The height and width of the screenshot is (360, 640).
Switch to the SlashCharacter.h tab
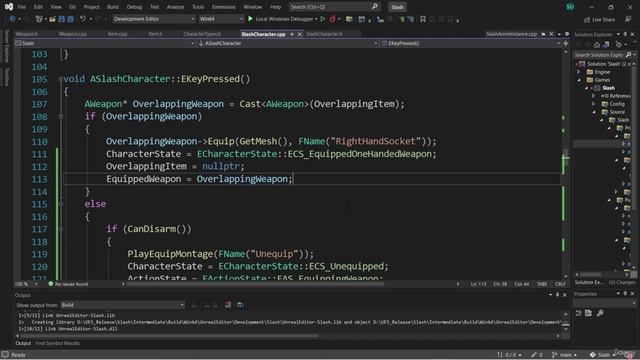click(x=324, y=34)
